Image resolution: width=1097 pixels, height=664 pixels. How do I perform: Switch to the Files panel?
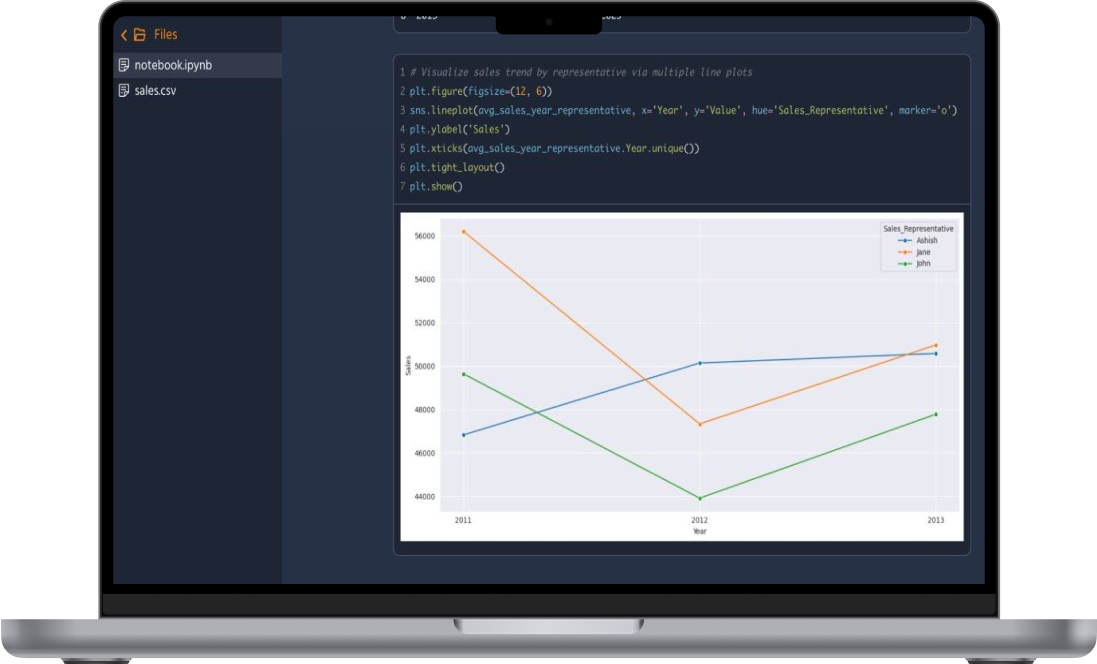[165, 34]
